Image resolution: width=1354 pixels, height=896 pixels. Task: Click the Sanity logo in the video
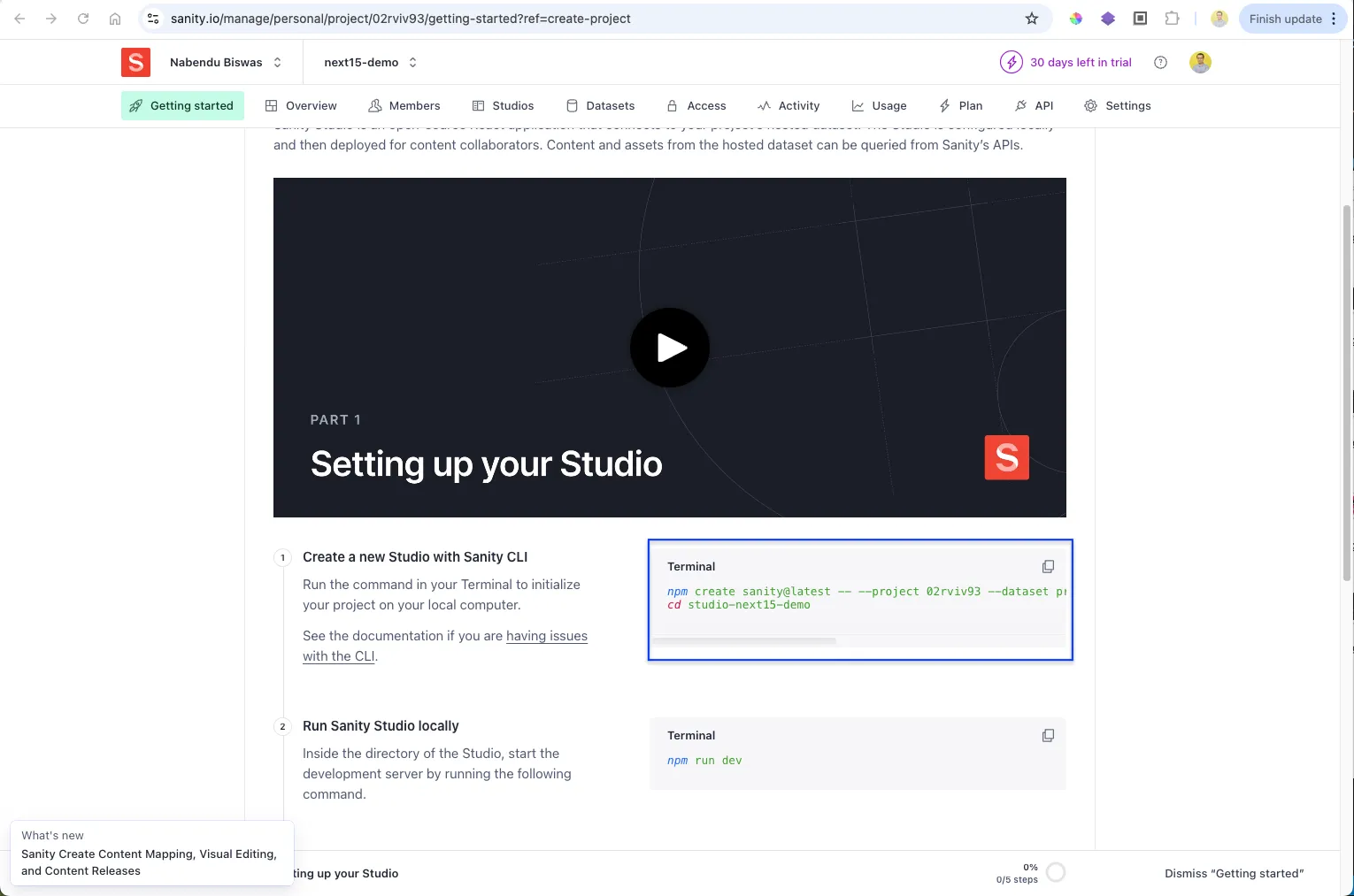click(1007, 457)
